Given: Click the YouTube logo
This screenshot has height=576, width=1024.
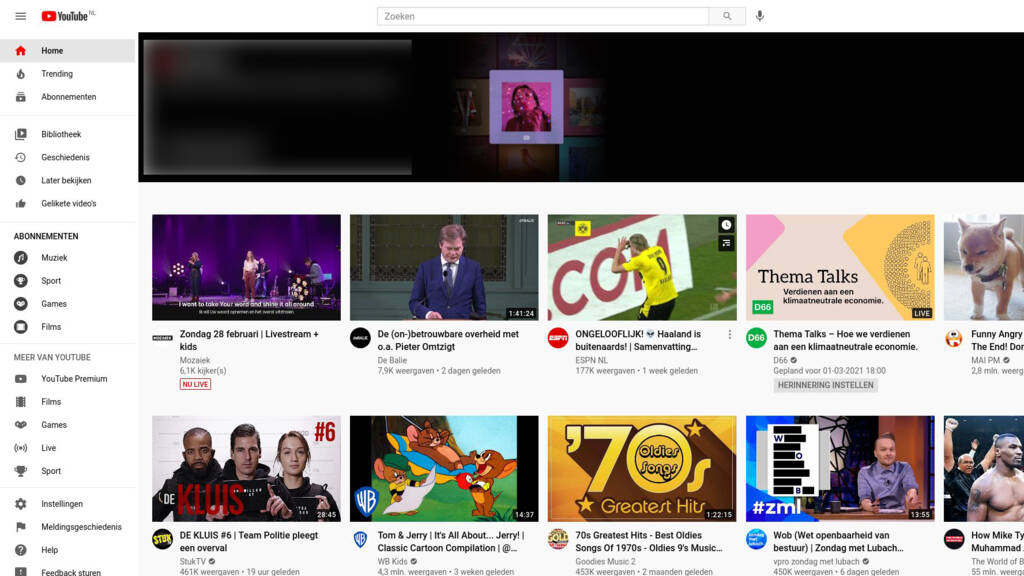Looking at the screenshot, I should point(66,16).
